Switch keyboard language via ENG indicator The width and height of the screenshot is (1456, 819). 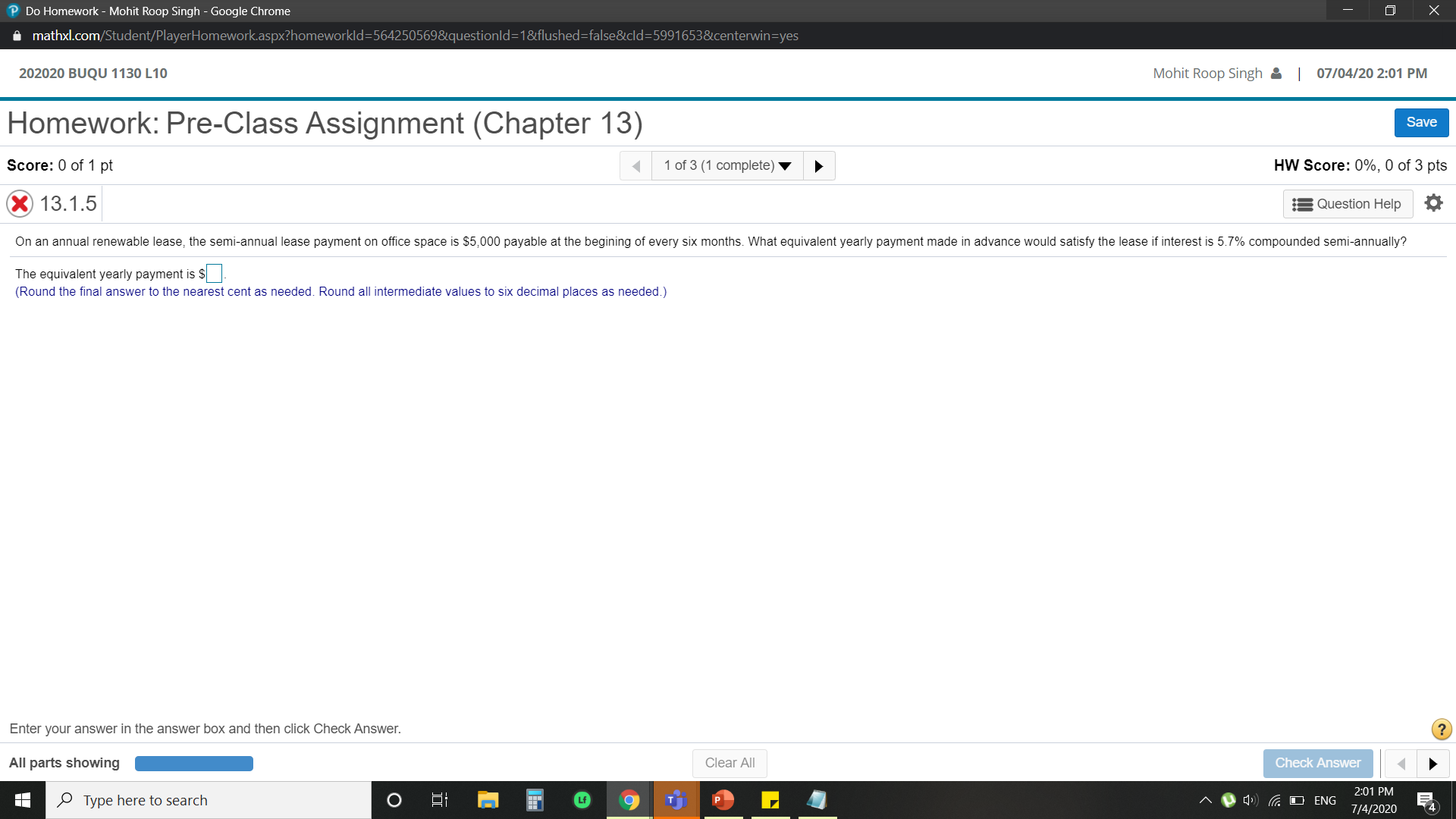pos(1326,800)
